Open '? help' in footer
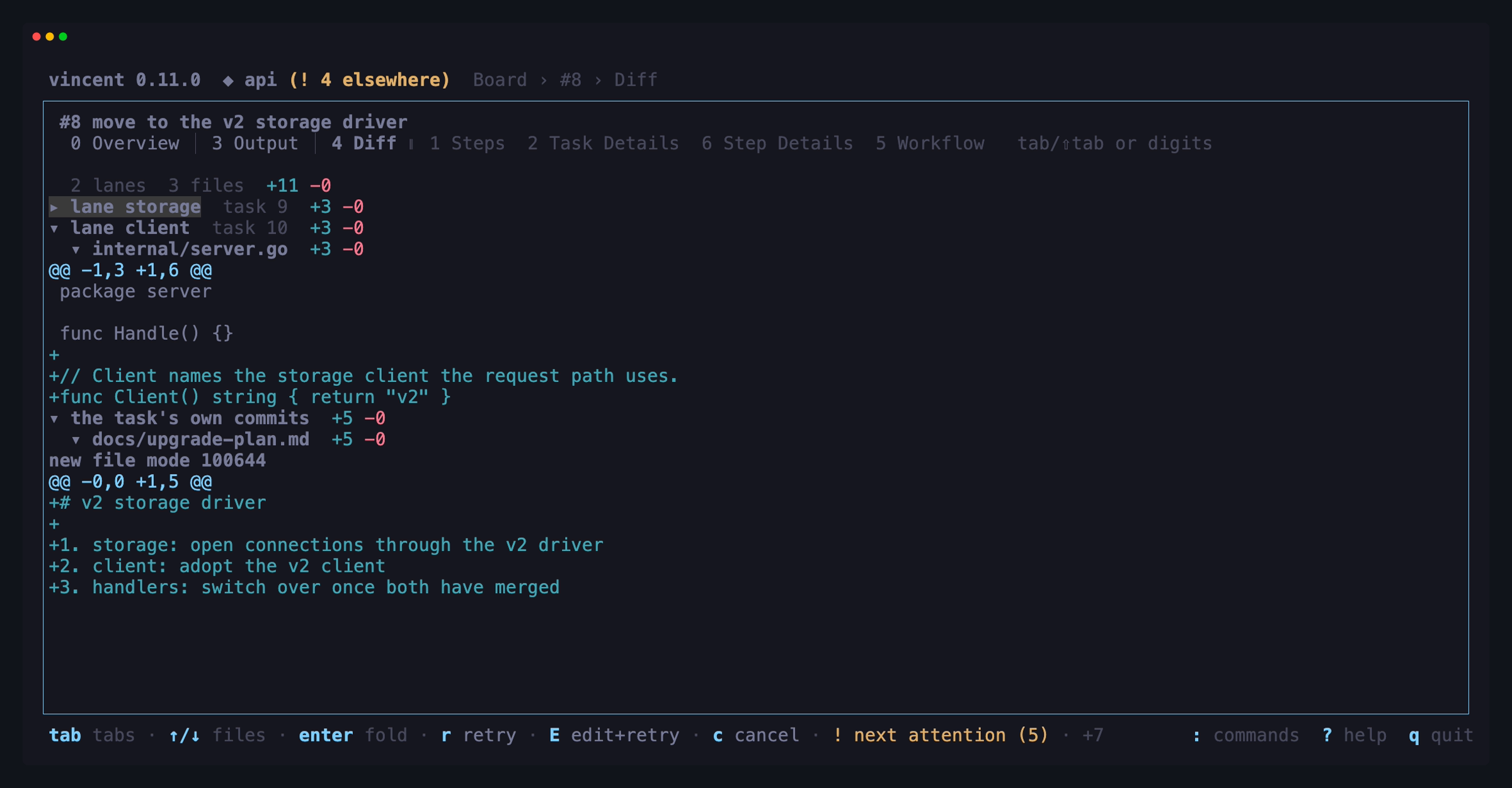 coord(1354,736)
